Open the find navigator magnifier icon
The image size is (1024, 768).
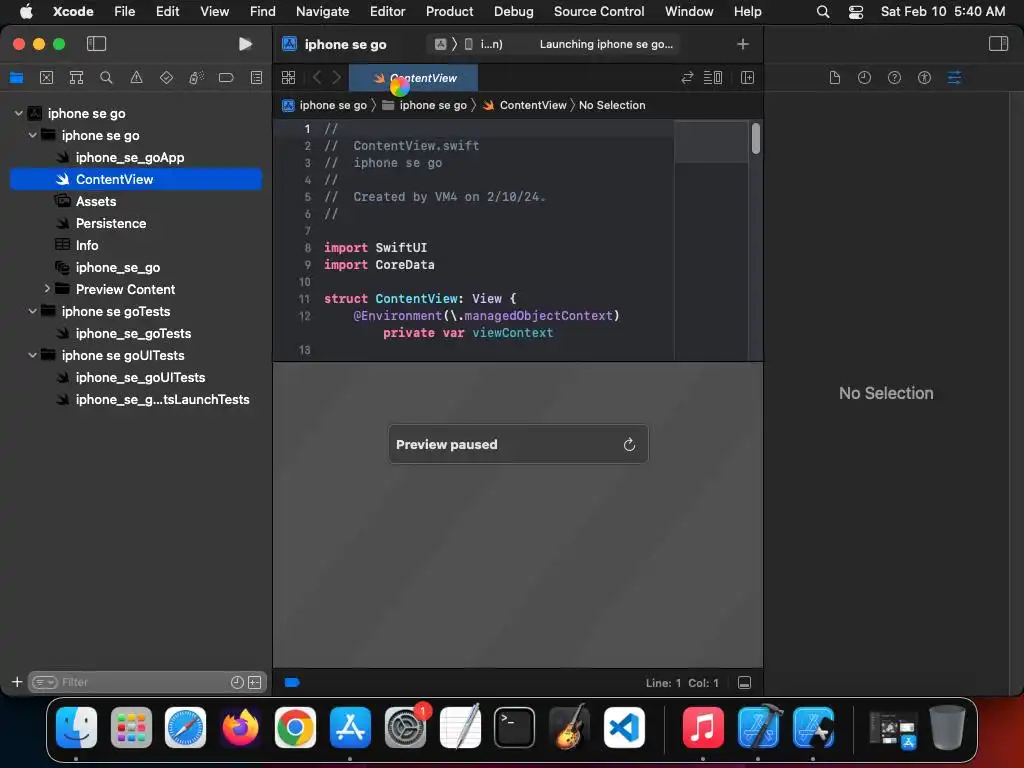(x=106, y=78)
